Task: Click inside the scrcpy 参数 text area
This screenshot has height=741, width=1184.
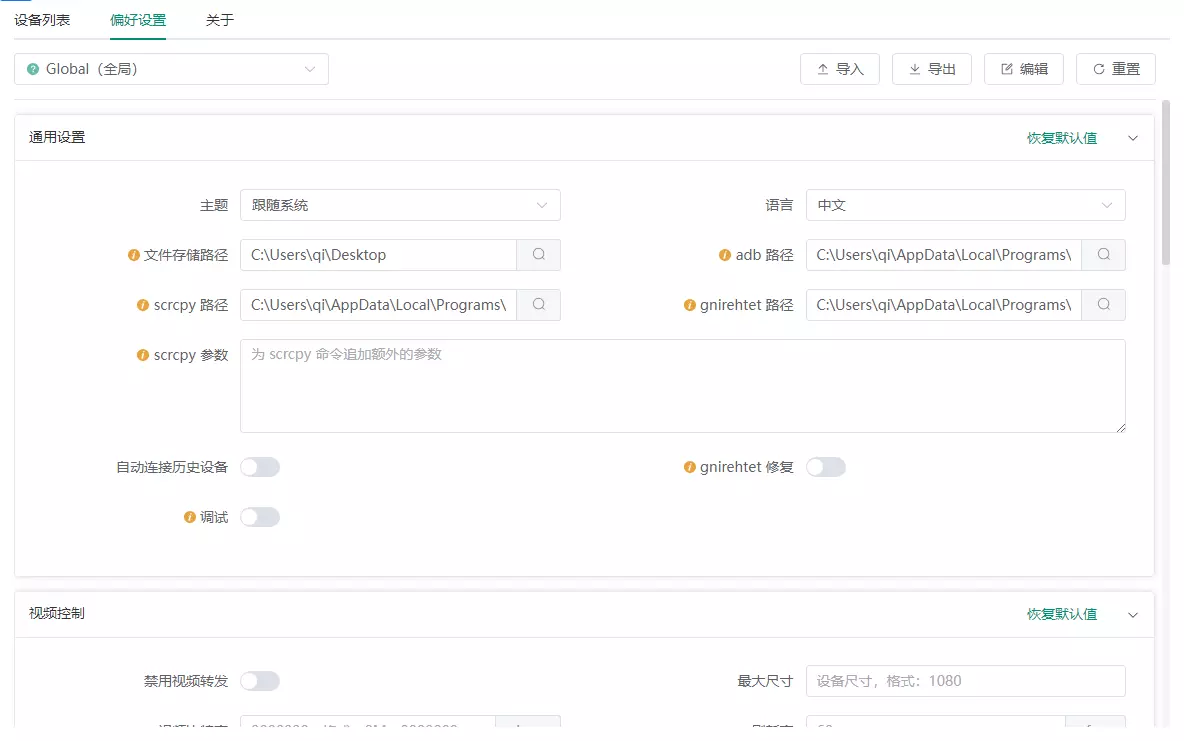Action: pos(682,386)
